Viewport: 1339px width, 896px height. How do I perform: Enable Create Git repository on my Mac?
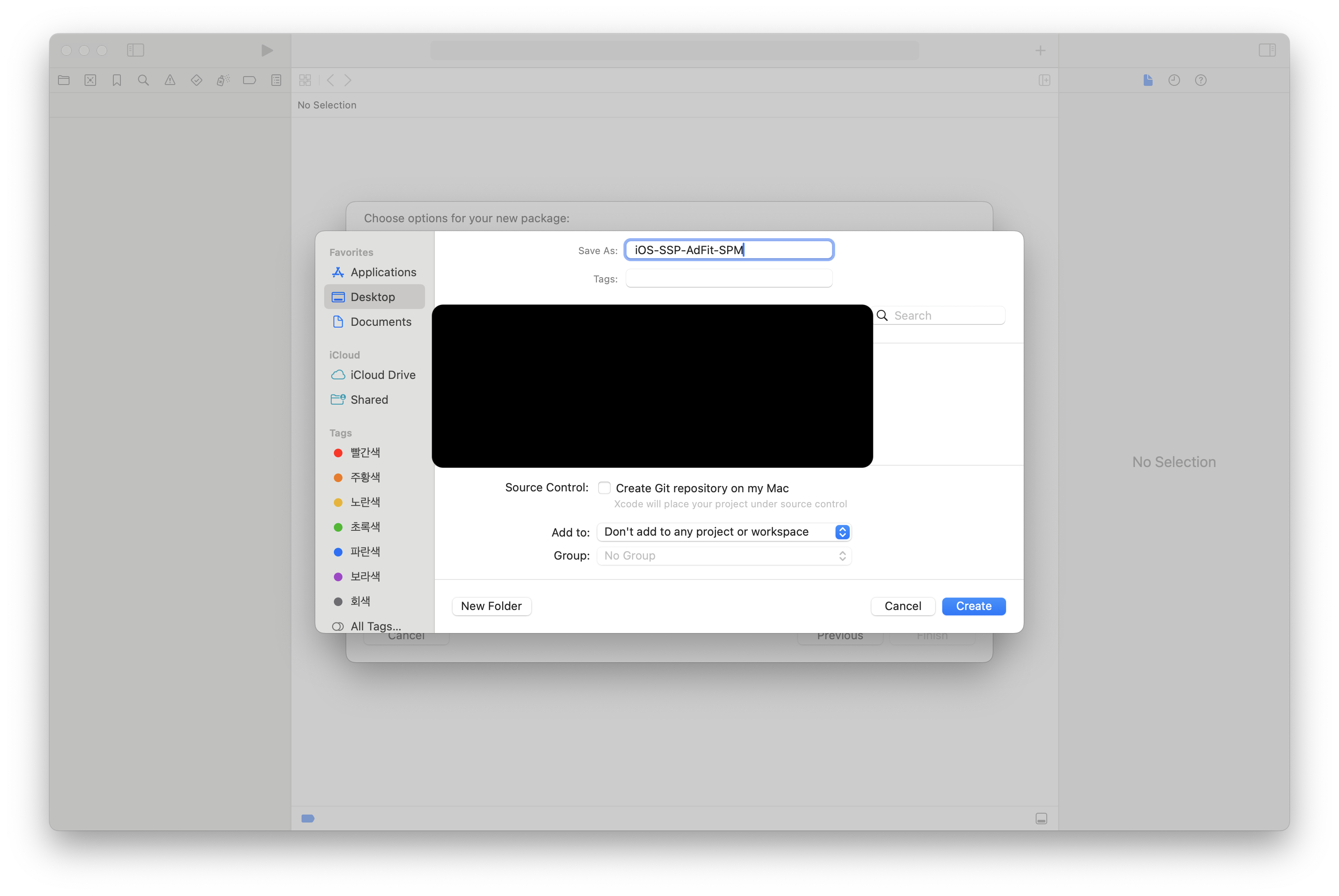(x=604, y=488)
